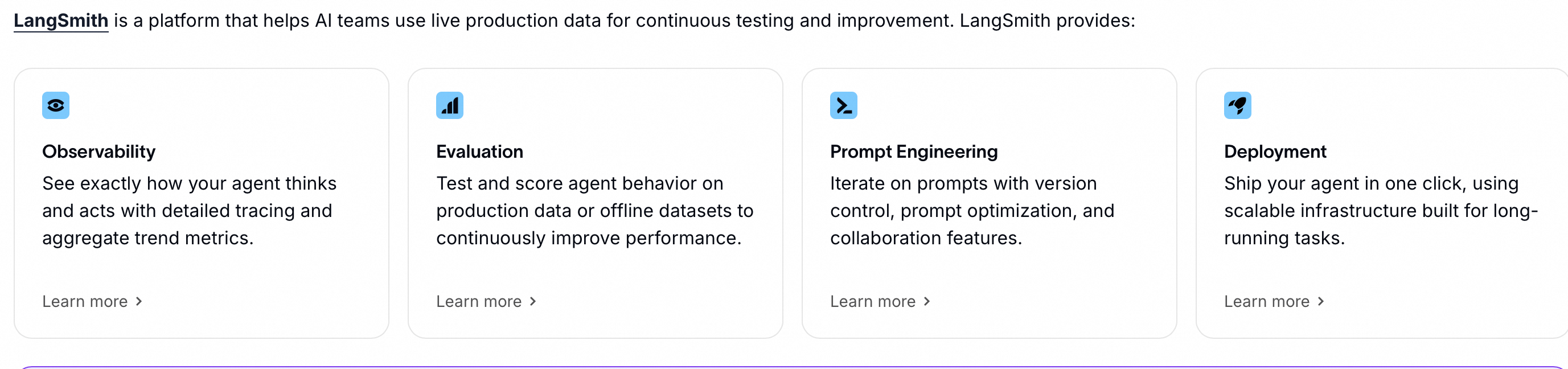Open the LangSmith link in intro text
The width and height of the screenshot is (1568, 369).
coord(61,20)
